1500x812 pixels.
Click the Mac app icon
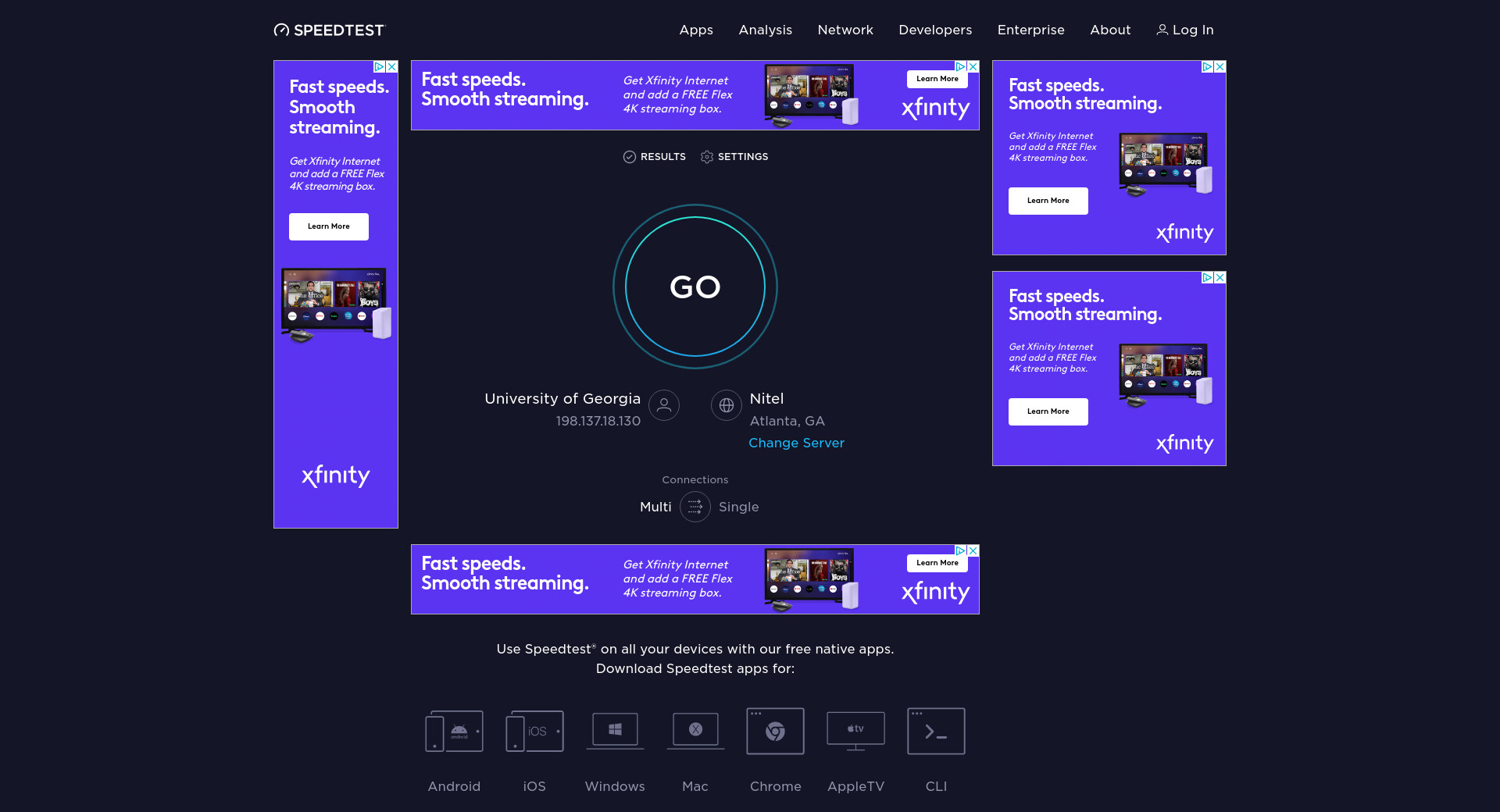point(695,732)
